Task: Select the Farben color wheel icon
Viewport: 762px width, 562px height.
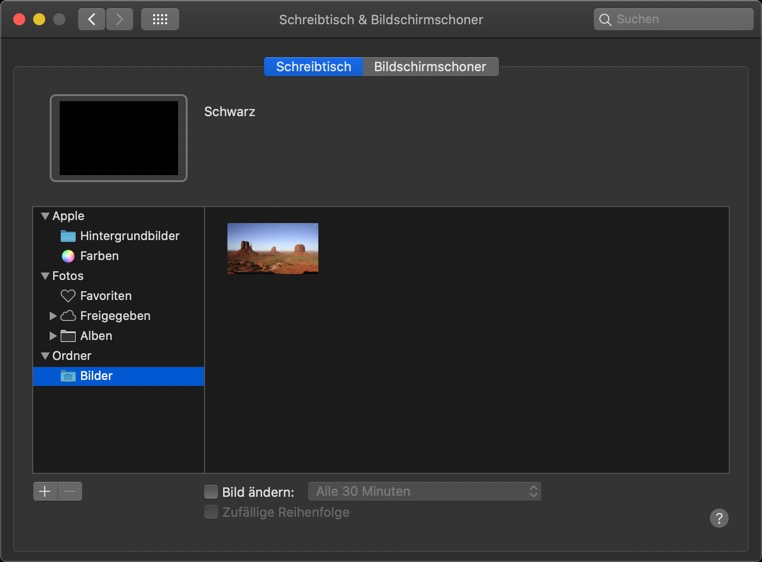Action: pos(68,256)
